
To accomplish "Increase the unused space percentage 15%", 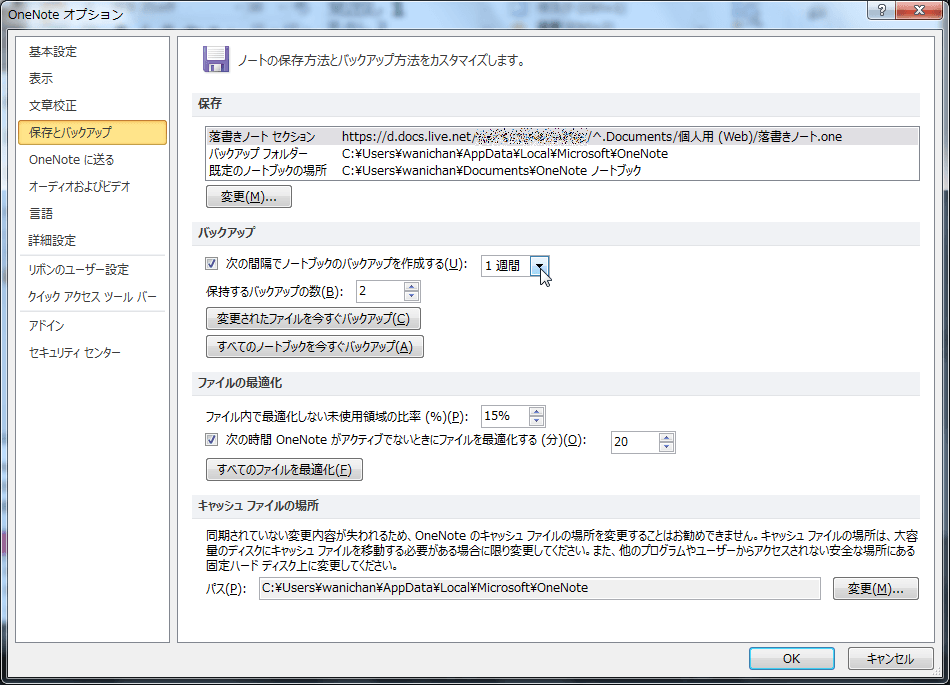I will click(x=536, y=411).
